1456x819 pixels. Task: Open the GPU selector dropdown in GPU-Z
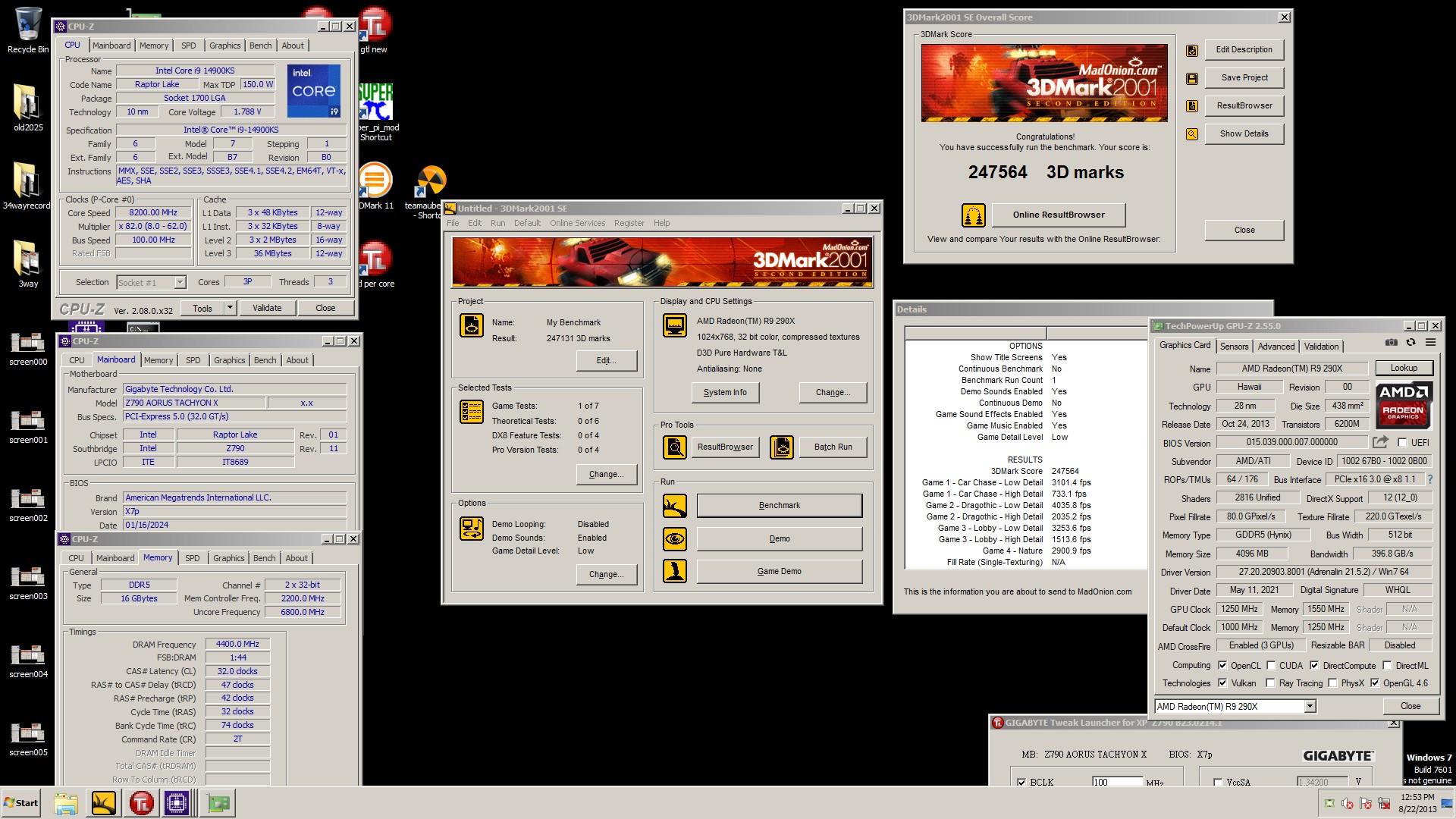[1309, 707]
